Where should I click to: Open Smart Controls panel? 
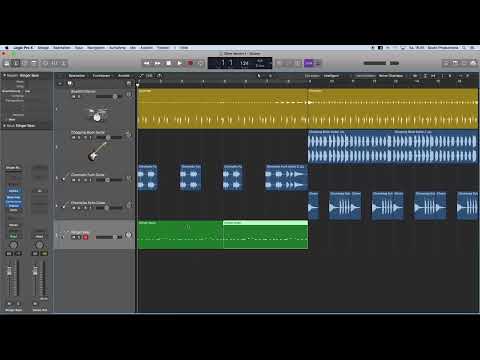point(45,63)
